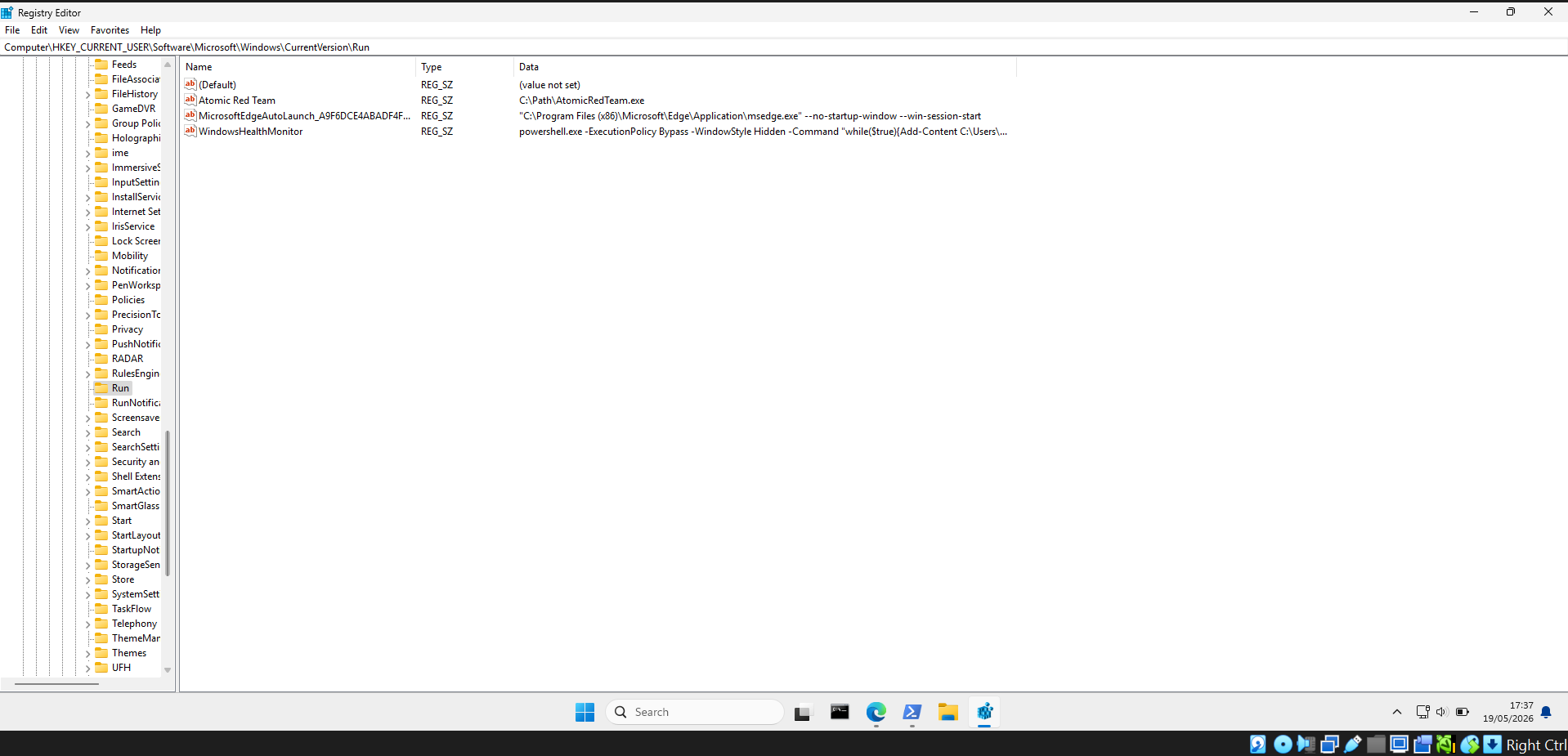Image resolution: width=1568 pixels, height=756 pixels.
Task: Open the Edit menu
Action: point(39,30)
